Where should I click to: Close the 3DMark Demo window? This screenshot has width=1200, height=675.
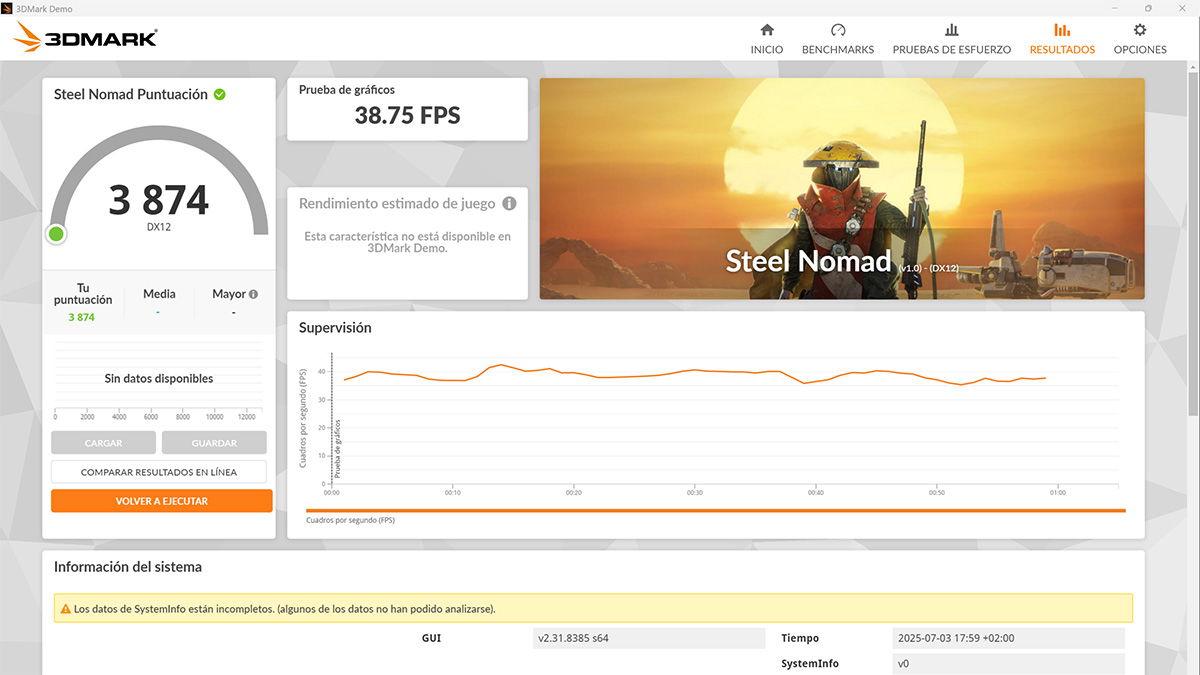pyautogui.click(x=1182, y=8)
